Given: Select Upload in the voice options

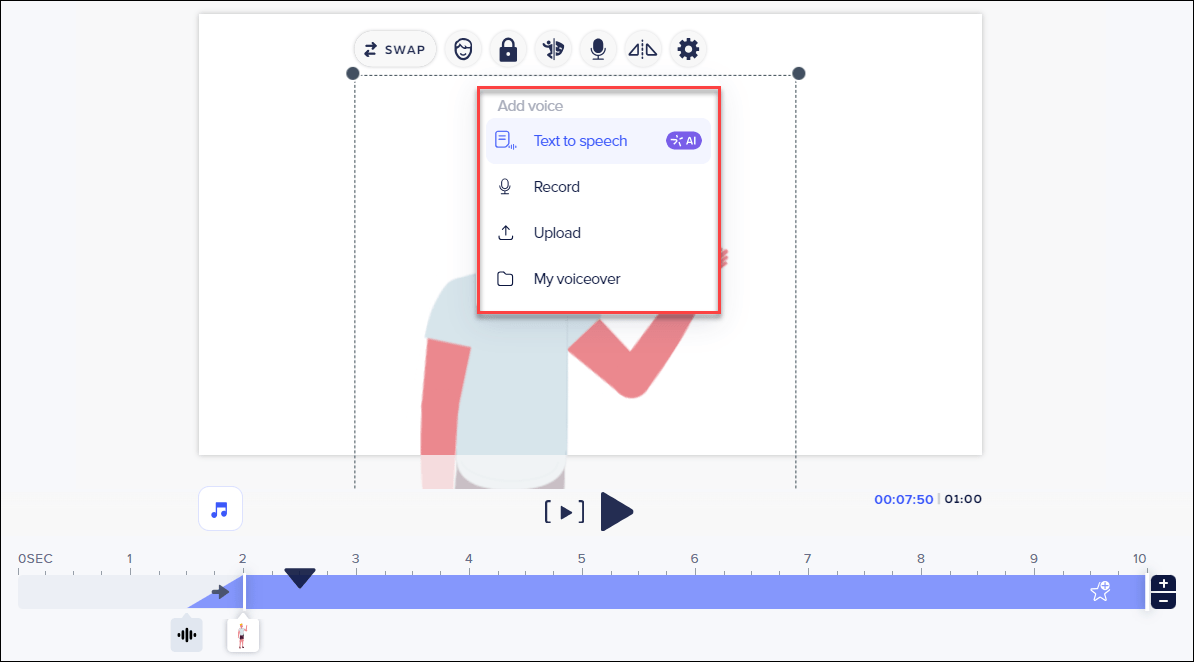Looking at the screenshot, I should 555,232.
